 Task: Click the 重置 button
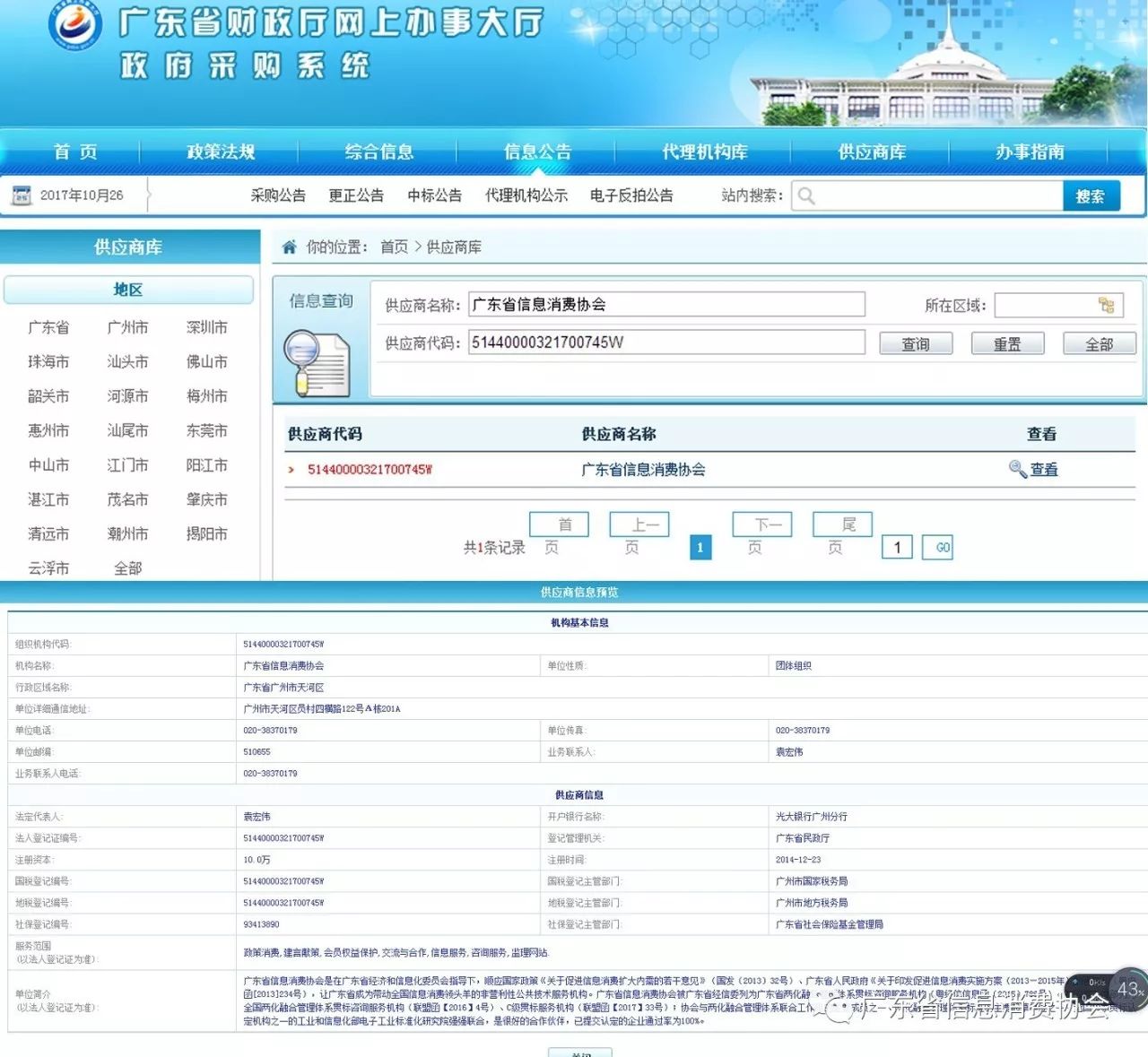[1007, 343]
